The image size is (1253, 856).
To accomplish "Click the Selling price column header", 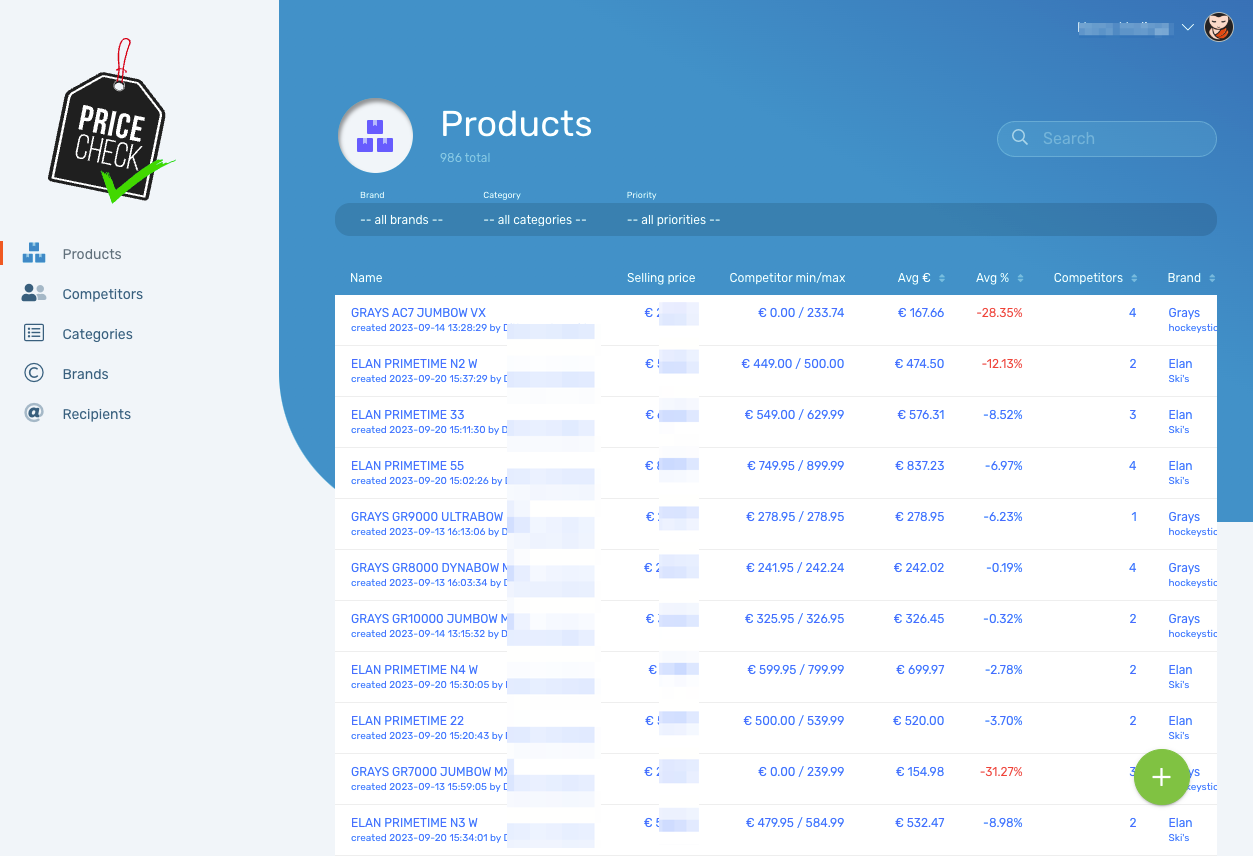I will [661, 278].
